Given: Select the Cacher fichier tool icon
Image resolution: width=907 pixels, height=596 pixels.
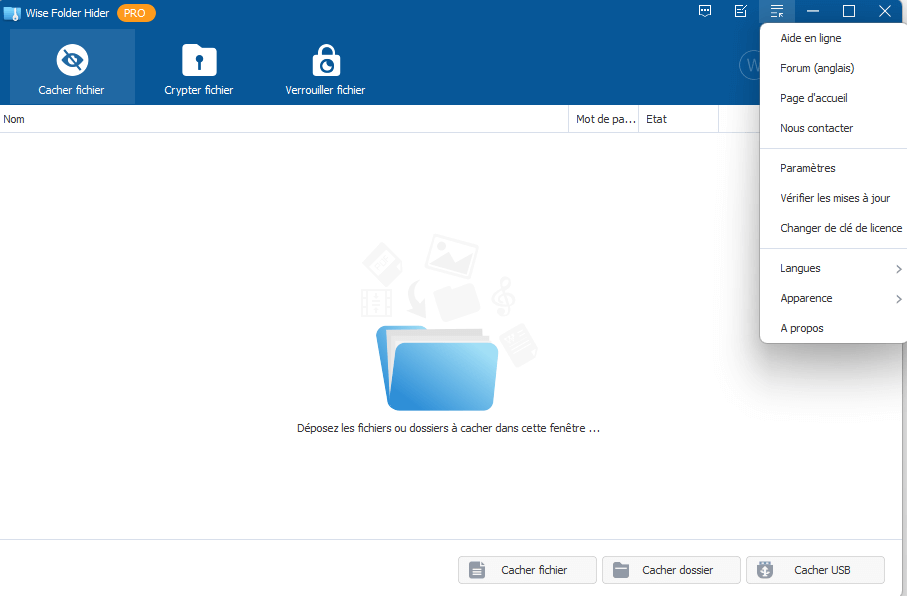Looking at the screenshot, I should click(71, 66).
